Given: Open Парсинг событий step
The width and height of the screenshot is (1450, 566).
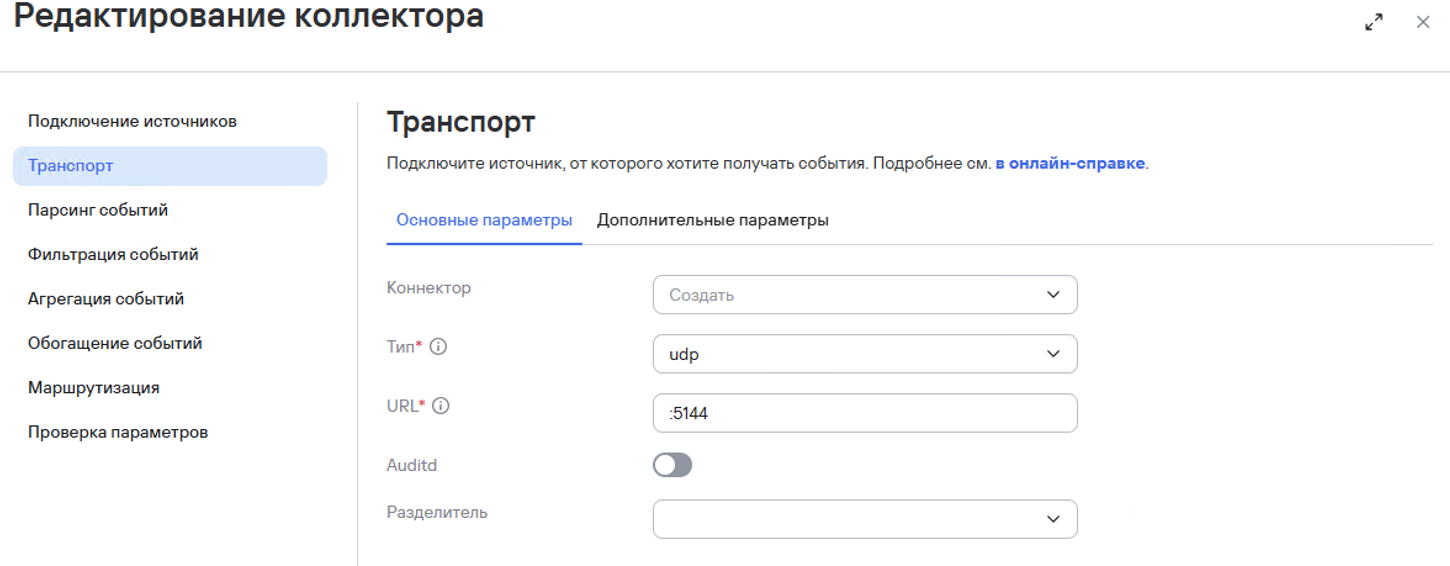Looking at the screenshot, I should tap(98, 210).
